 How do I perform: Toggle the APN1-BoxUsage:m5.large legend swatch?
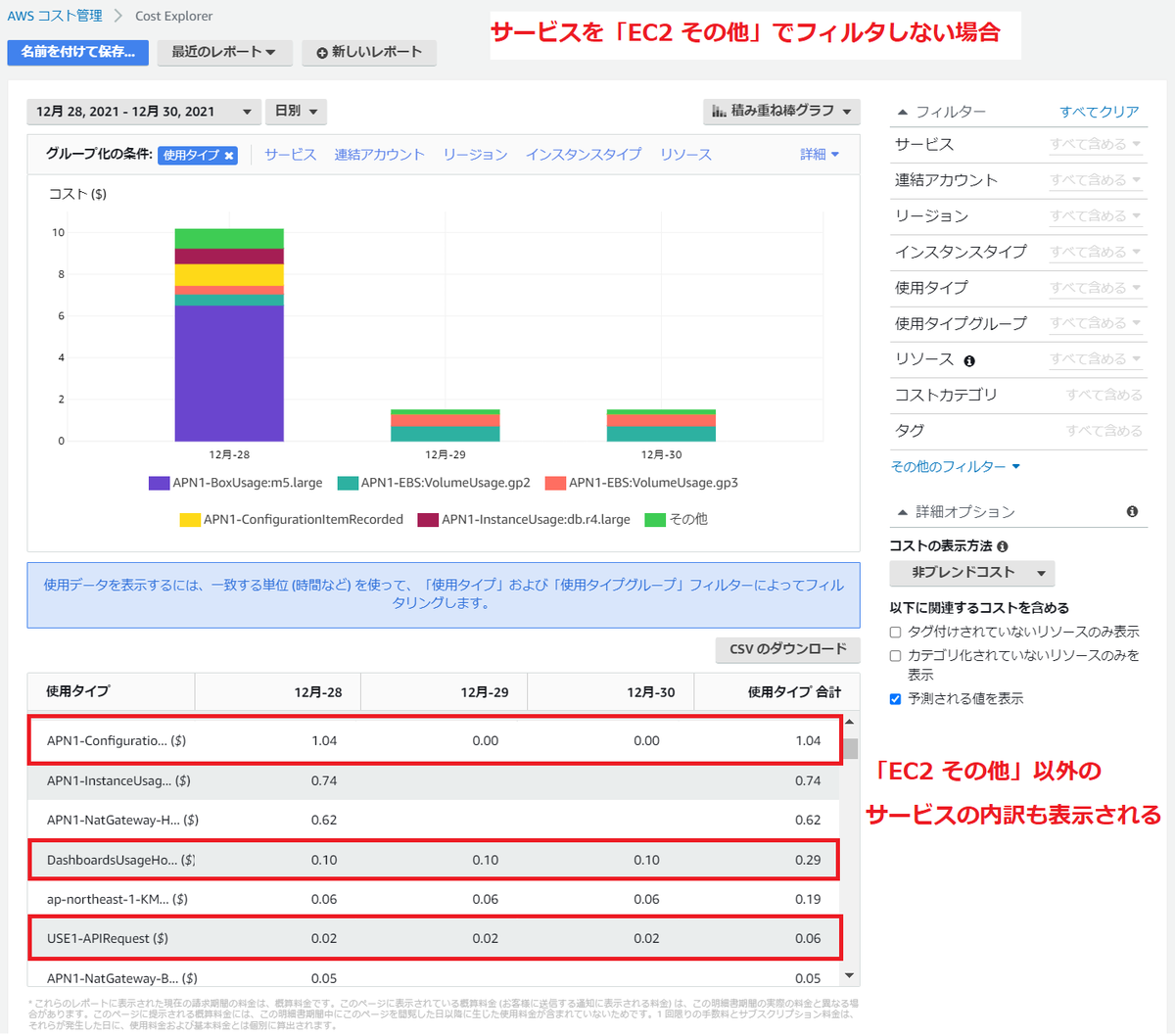159,483
